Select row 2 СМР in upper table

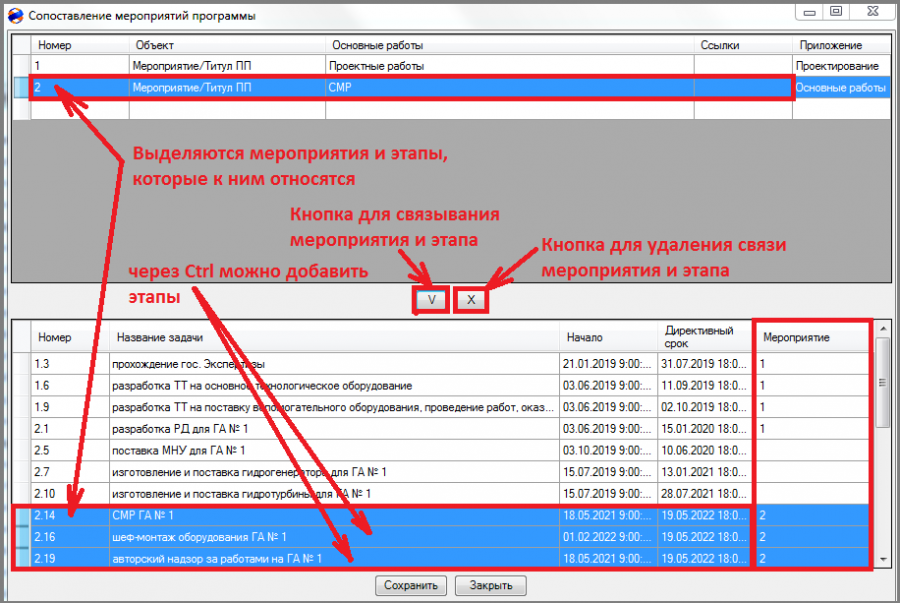tap(451, 87)
